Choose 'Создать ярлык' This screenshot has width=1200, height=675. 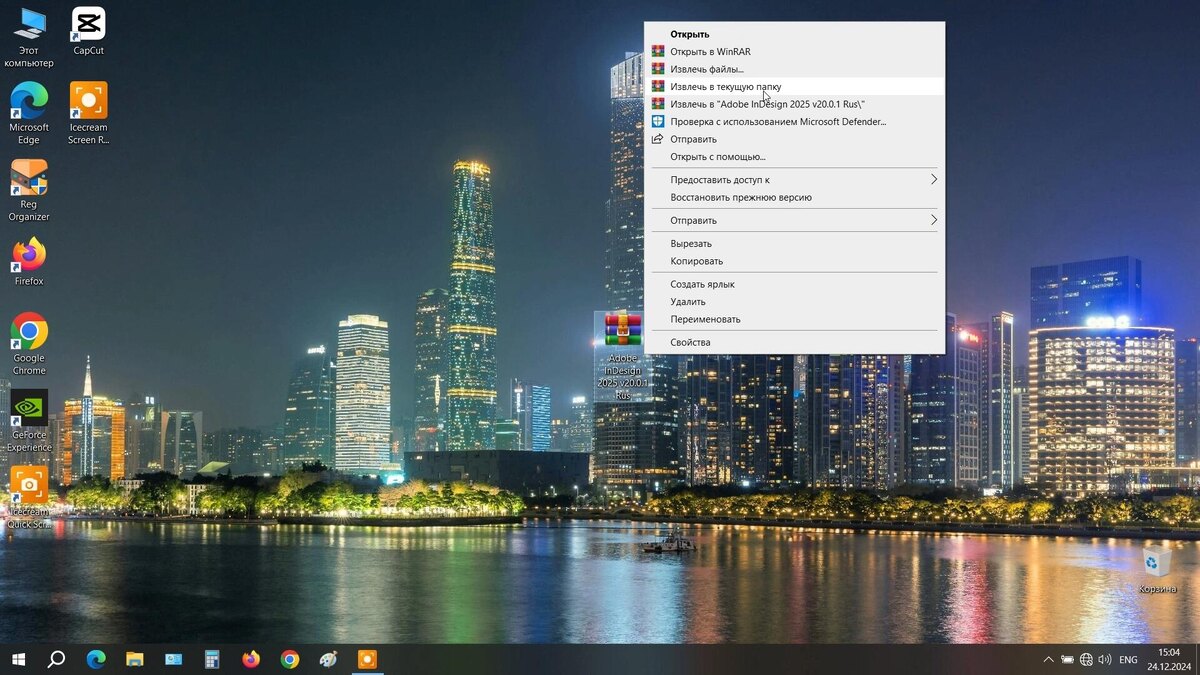pos(794,284)
